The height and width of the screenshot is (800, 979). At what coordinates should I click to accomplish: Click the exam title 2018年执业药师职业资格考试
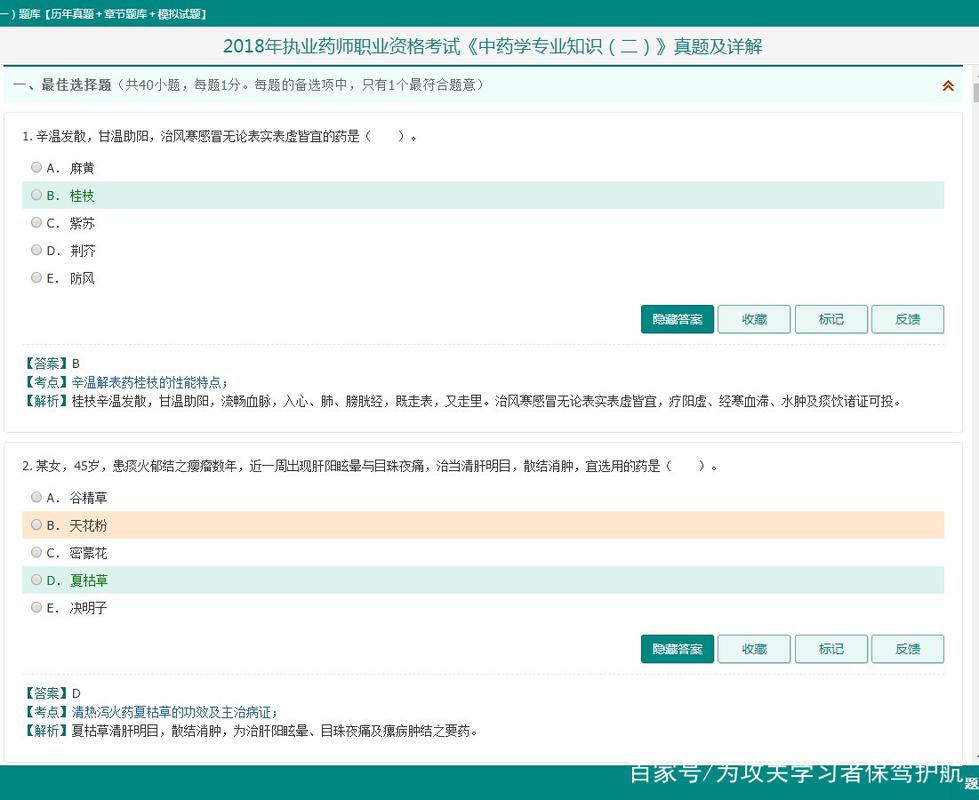coord(493,46)
